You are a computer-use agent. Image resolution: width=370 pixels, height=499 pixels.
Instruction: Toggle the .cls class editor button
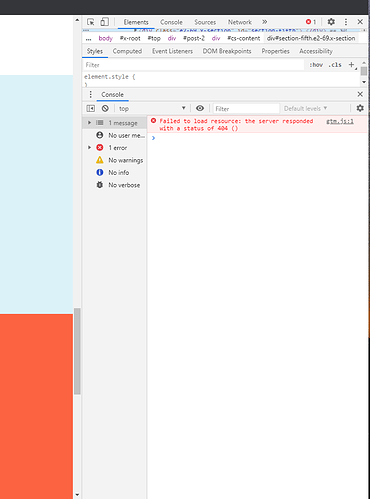(335, 65)
